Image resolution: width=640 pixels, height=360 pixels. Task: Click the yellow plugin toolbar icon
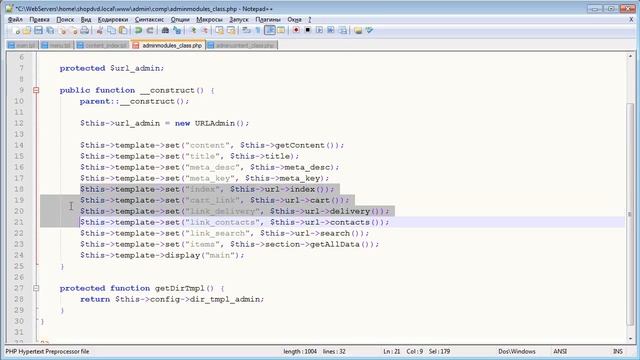click(x=358, y=31)
